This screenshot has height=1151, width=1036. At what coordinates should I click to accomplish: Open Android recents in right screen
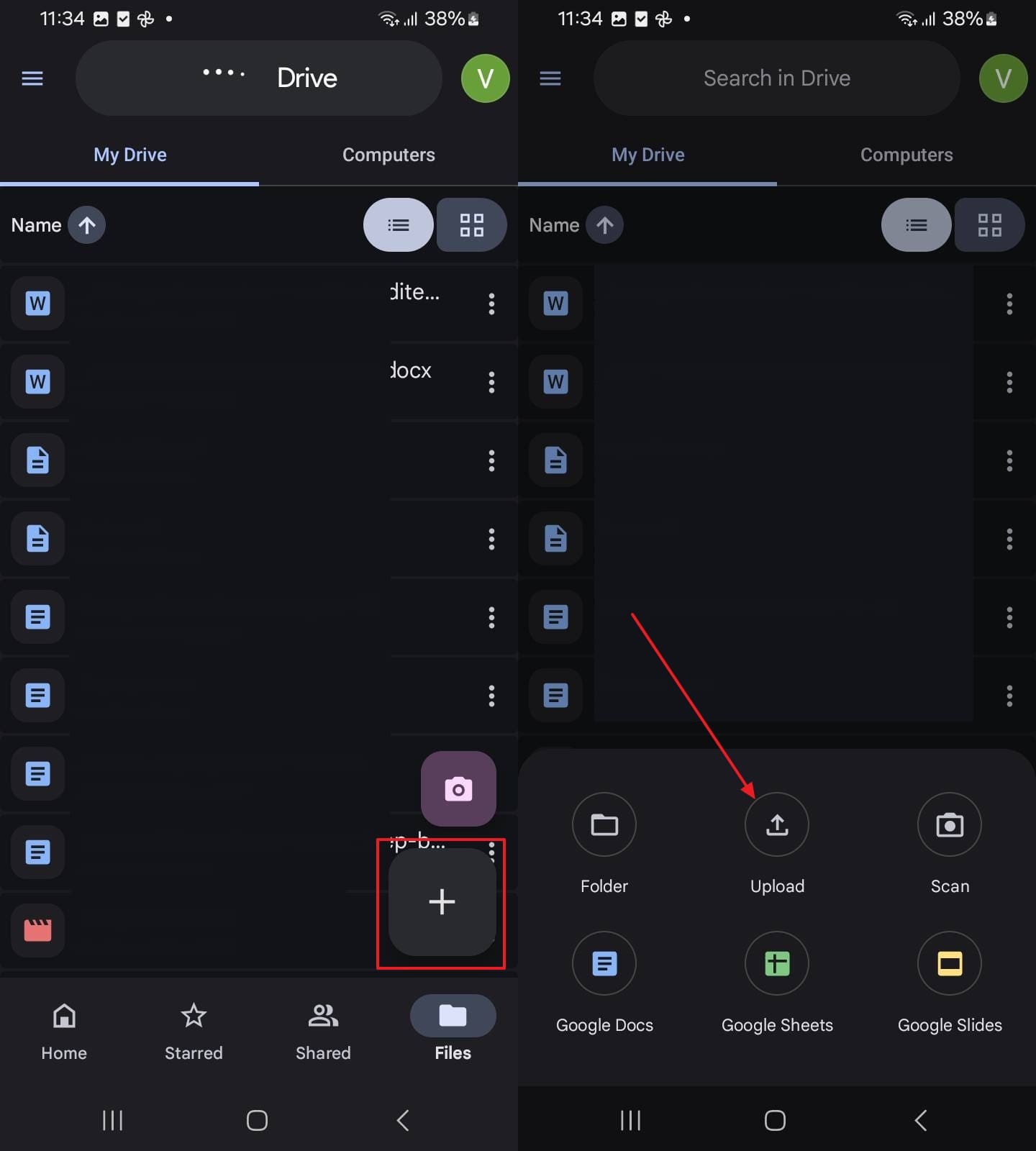click(631, 1120)
